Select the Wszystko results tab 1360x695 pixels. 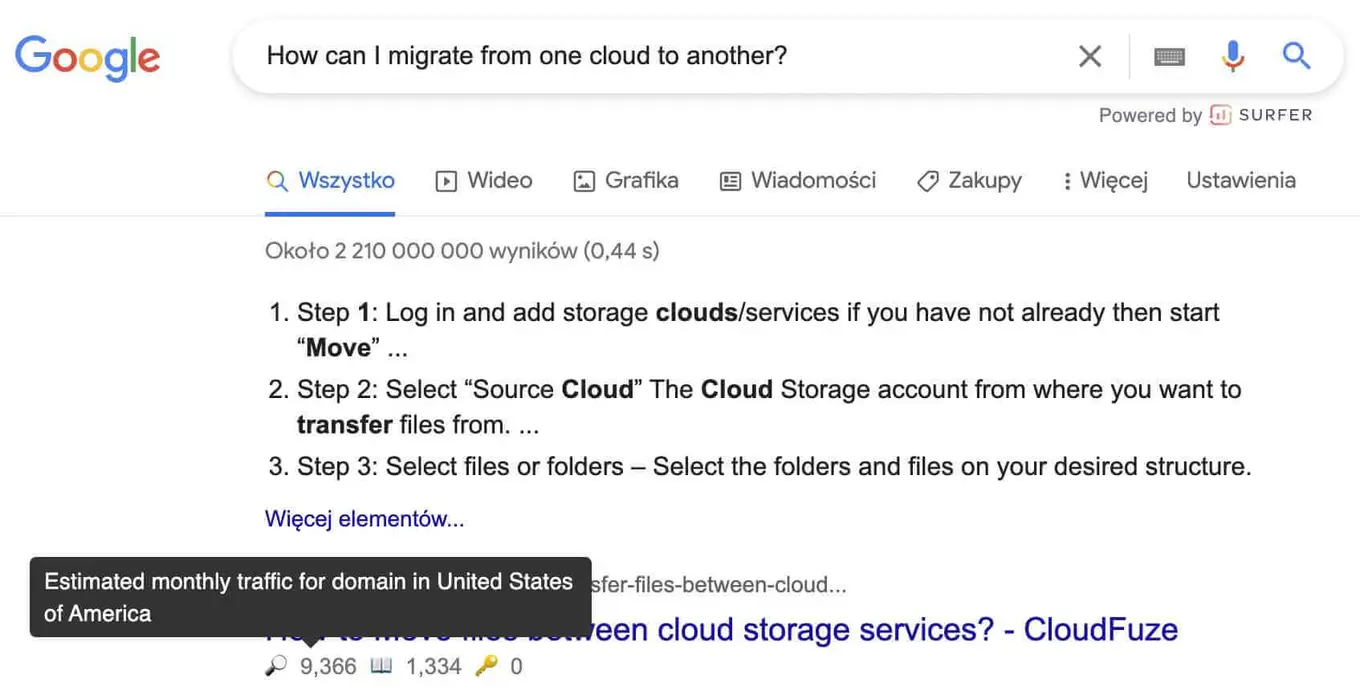tap(331, 180)
